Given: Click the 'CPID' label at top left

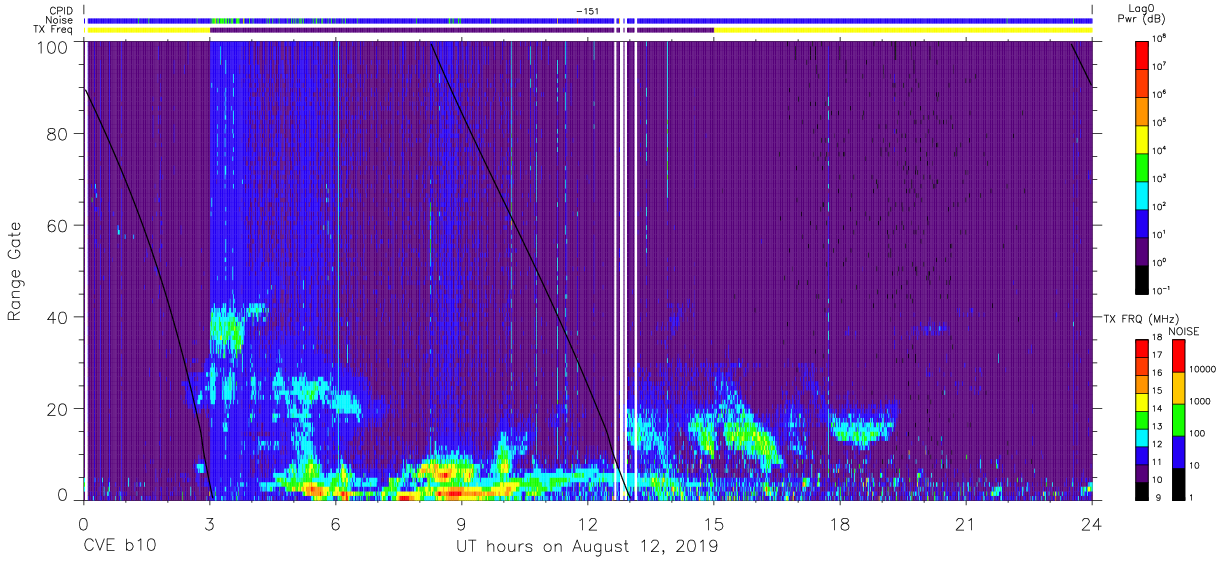Looking at the screenshot, I should (x=62, y=10).
